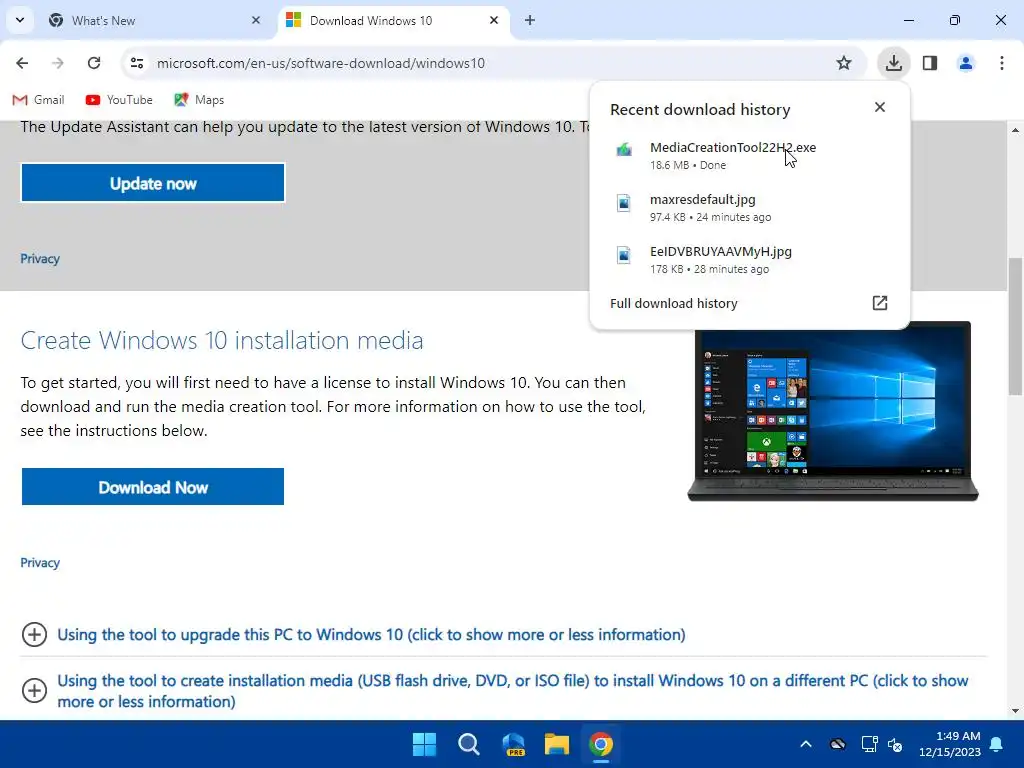Screen dimensions: 1024x768
Task: Click the maxresdefault.jpg file icon
Action: tap(624, 202)
